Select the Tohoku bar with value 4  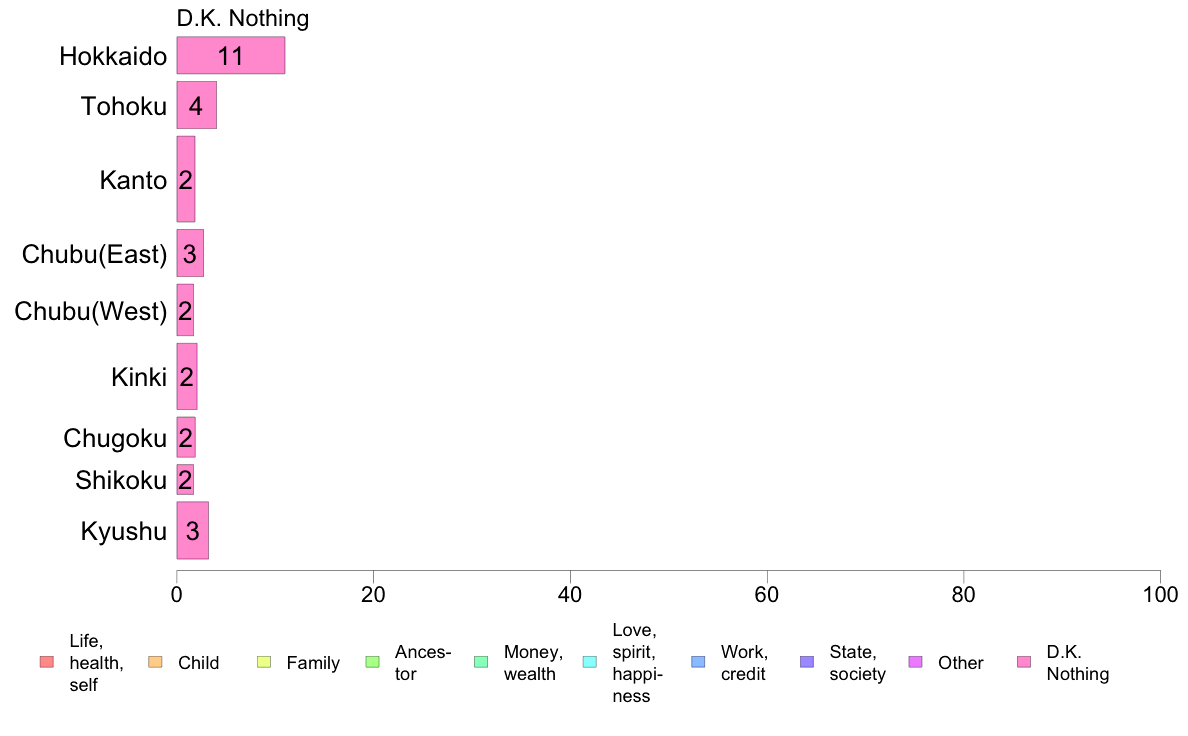coord(197,105)
